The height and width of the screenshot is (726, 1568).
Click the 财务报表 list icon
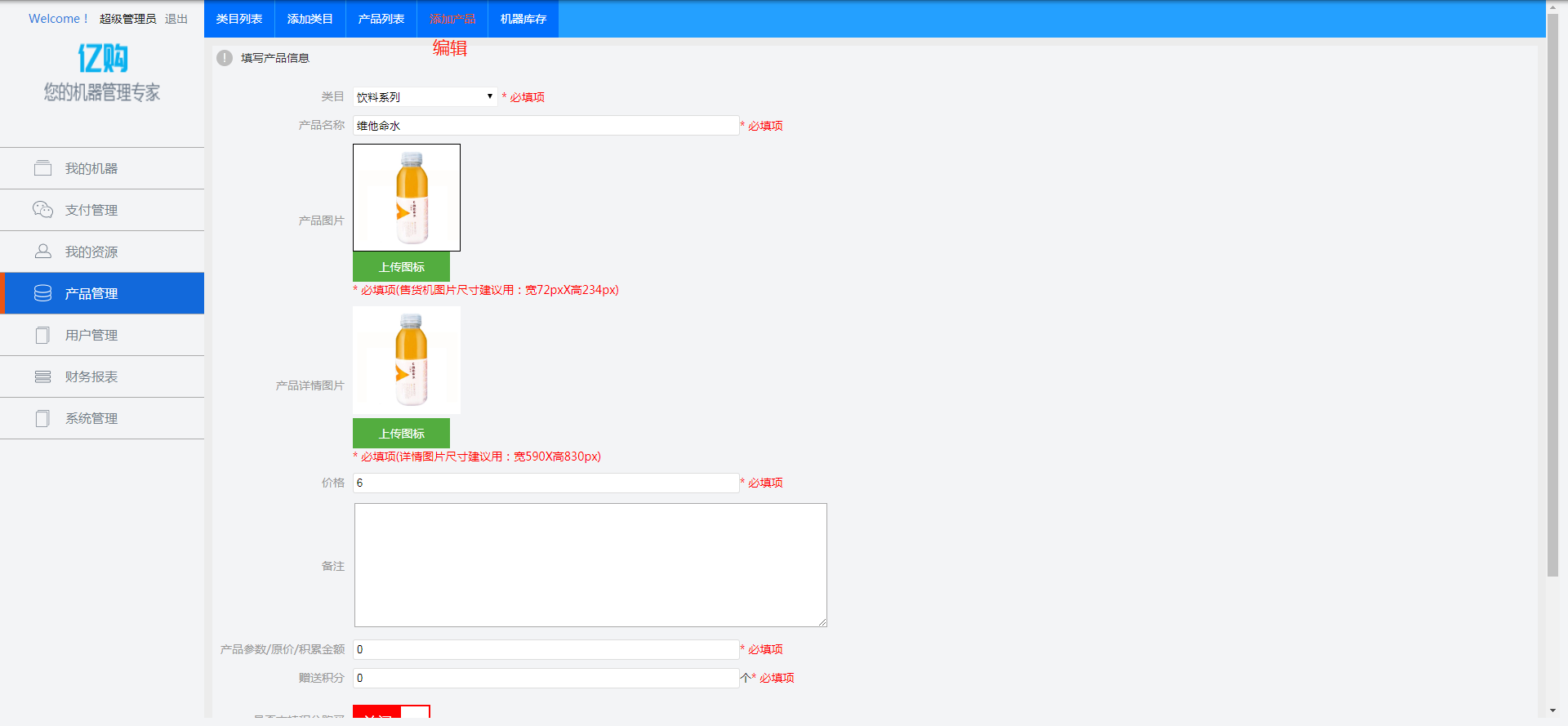coord(42,376)
